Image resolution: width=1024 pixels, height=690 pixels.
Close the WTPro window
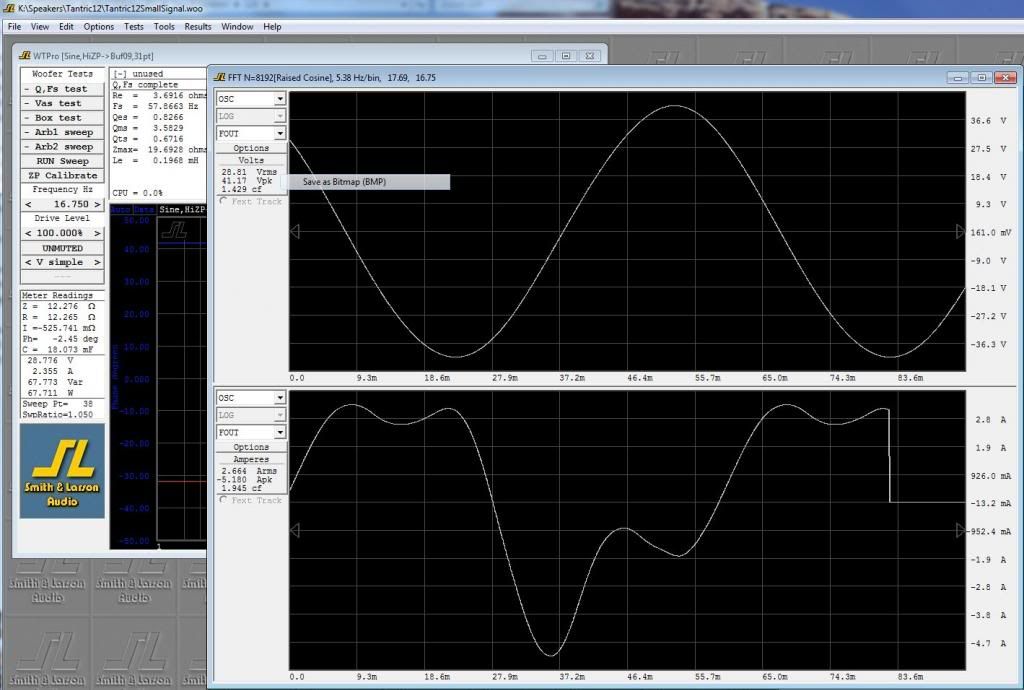(x=590, y=56)
